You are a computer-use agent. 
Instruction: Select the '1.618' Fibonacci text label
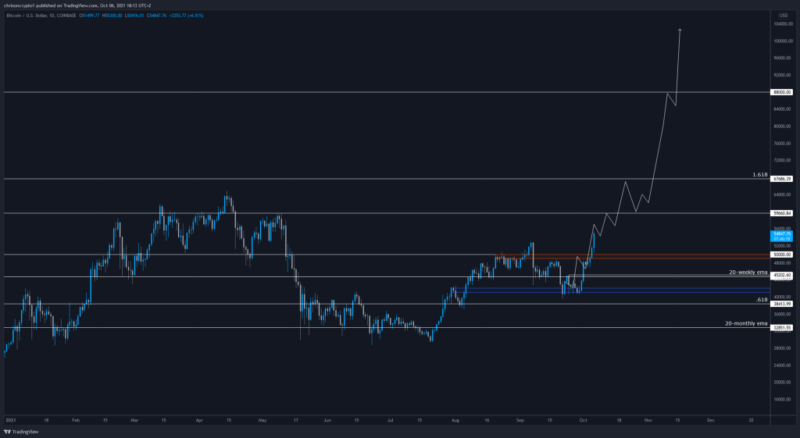(x=758, y=175)
